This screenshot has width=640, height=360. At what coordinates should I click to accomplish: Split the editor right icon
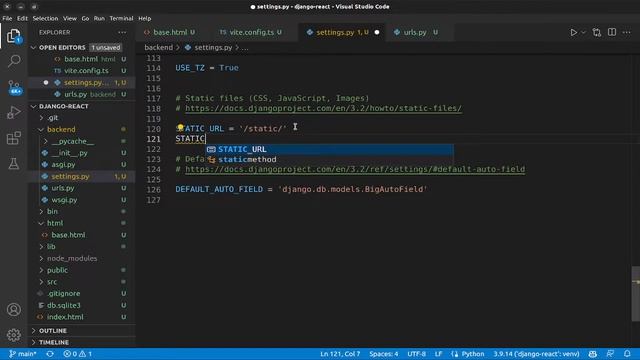coord(612,32)
